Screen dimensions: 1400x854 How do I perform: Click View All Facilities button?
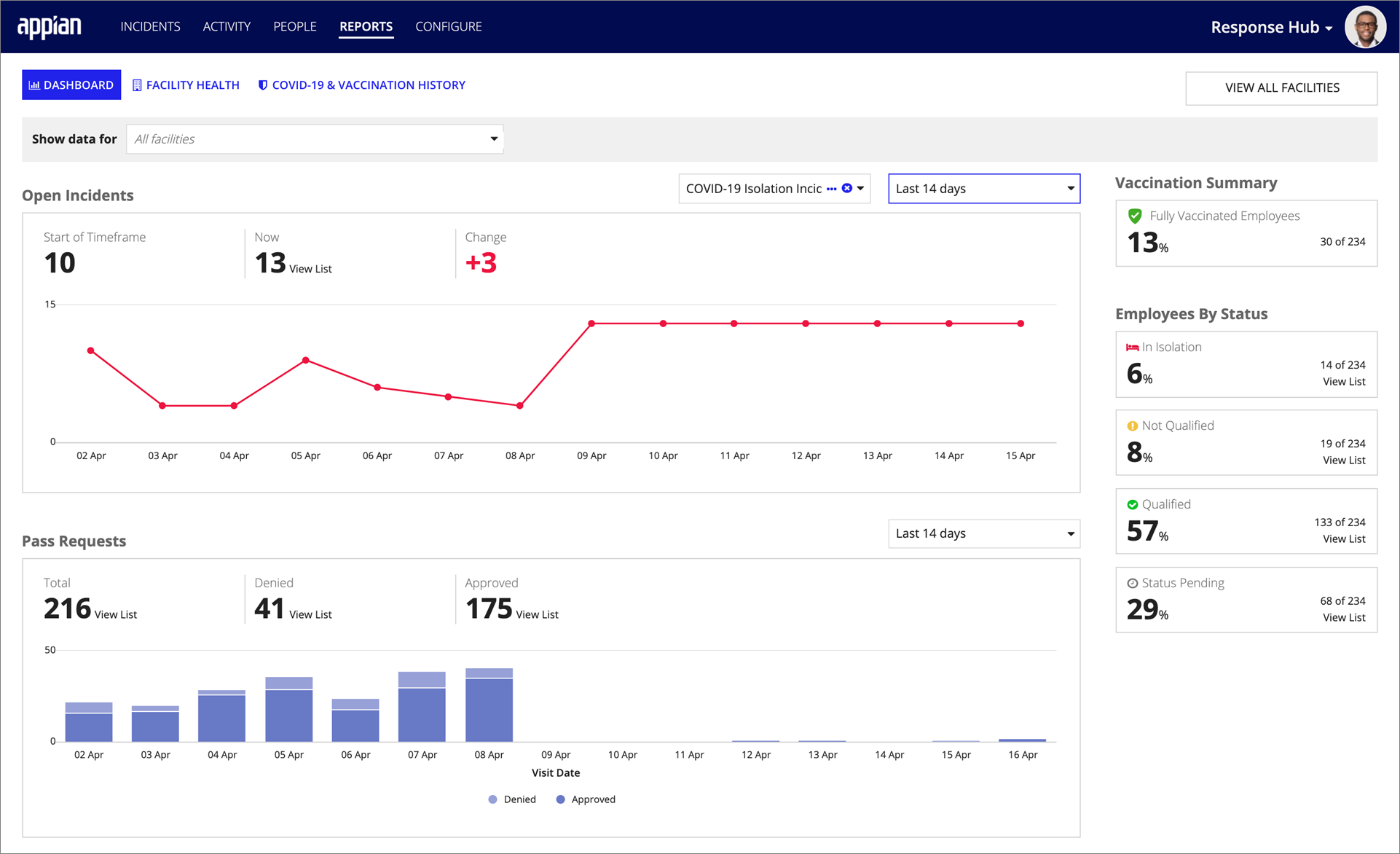click(1281, 88)
